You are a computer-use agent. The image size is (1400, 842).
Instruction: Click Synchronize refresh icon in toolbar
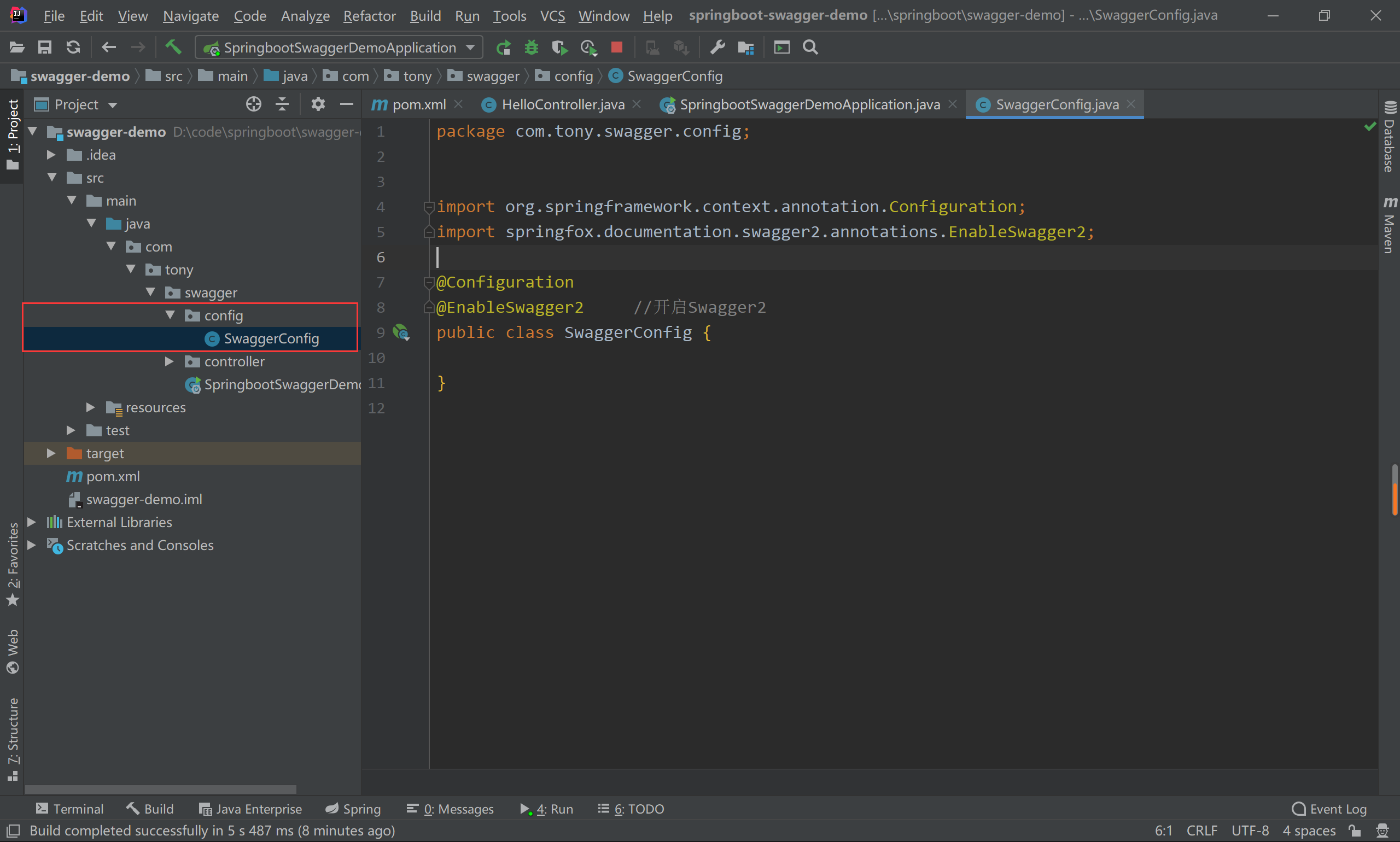coord(73,47)
